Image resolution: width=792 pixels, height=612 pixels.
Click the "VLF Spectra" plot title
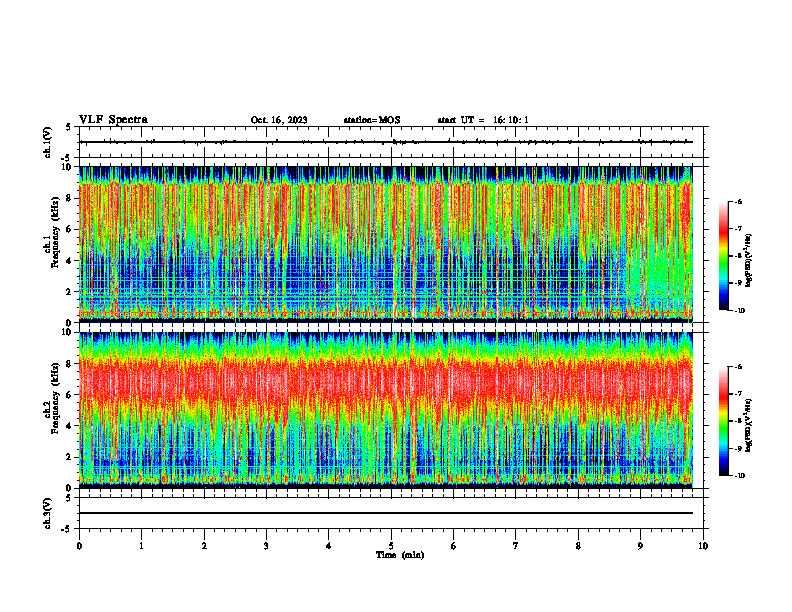[113, 120]
